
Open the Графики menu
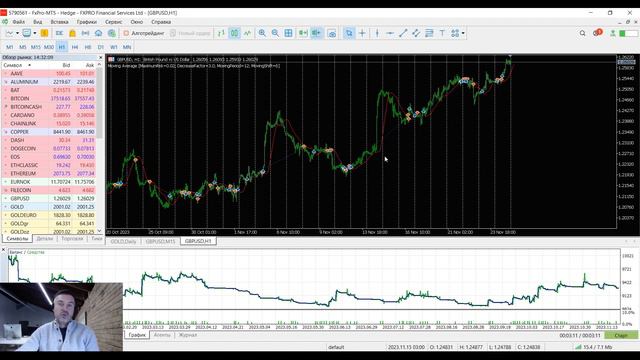[87, 22]
